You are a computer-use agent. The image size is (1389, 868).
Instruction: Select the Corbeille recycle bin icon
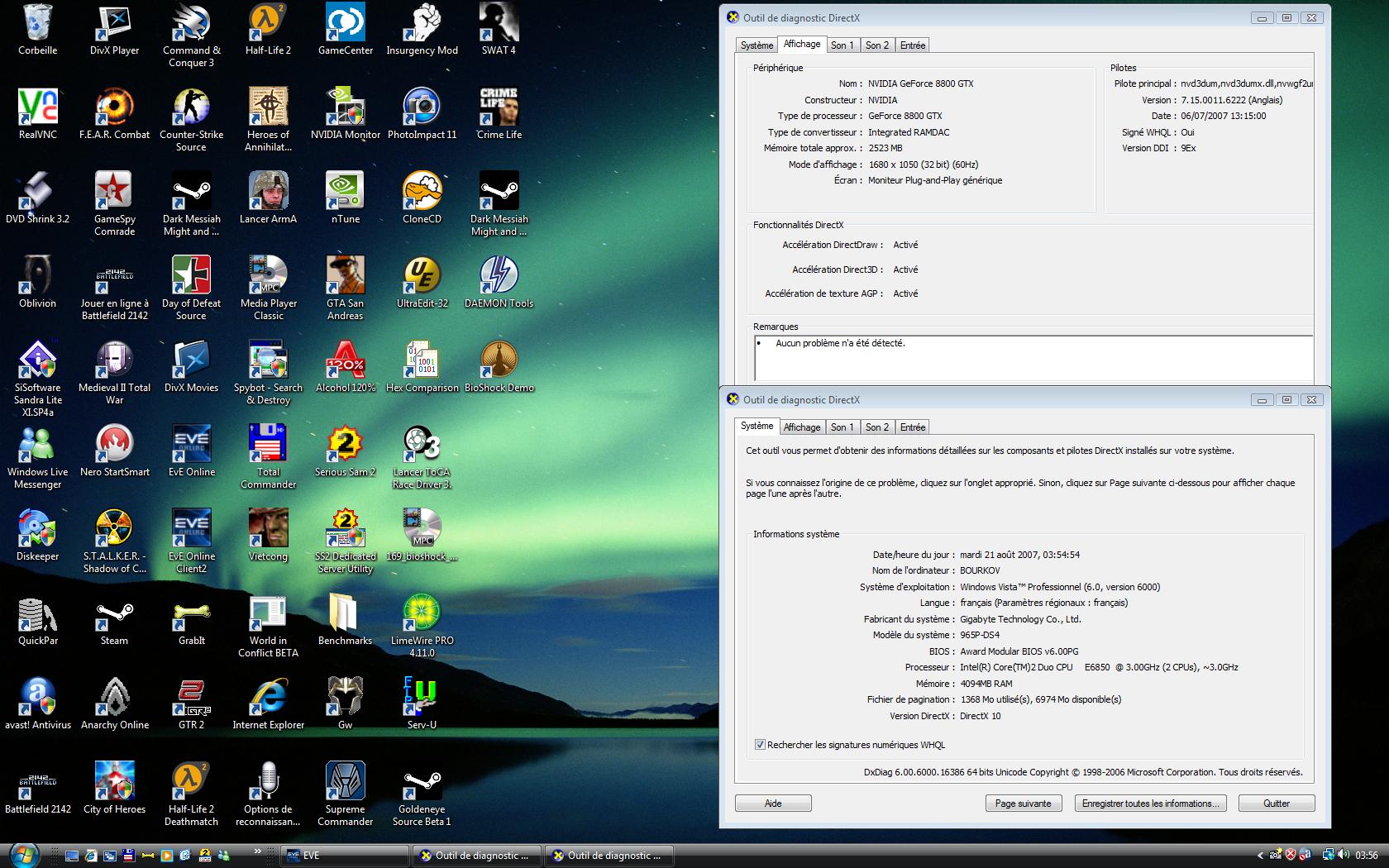(37, 24)
